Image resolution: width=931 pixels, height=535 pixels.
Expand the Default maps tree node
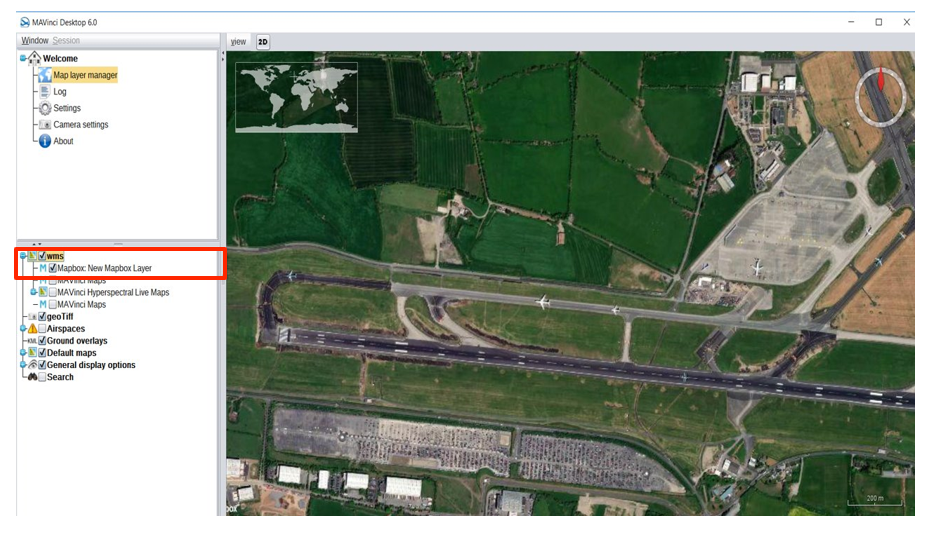point(22,353)
